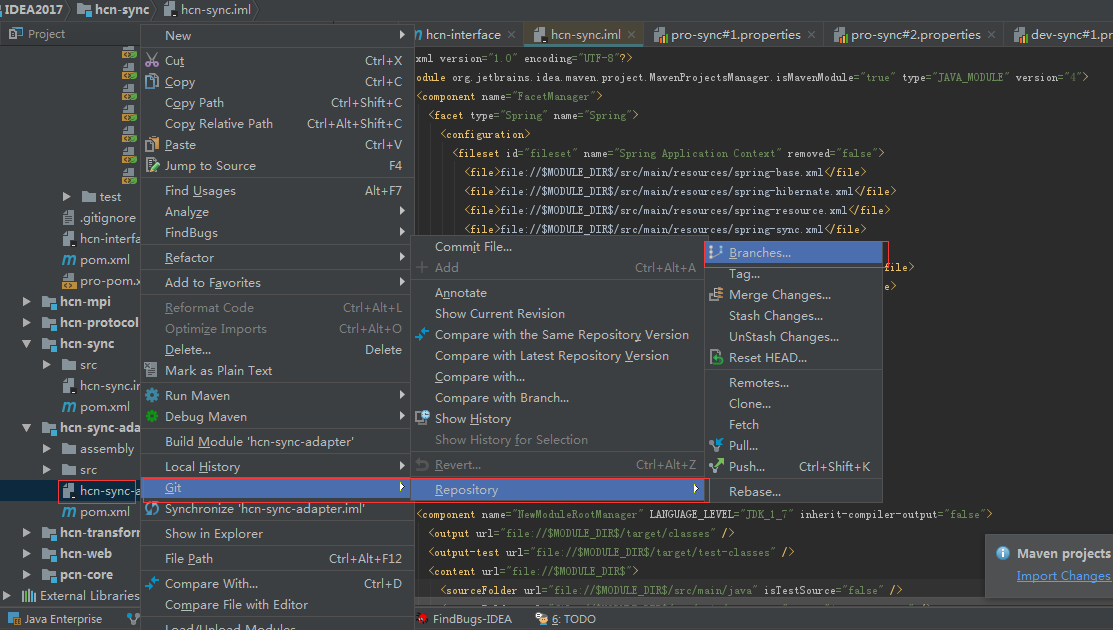The width and height of the screenshot is (1113, 630).
Task: Expand the External Libraries node
Action: click(7, 595)
